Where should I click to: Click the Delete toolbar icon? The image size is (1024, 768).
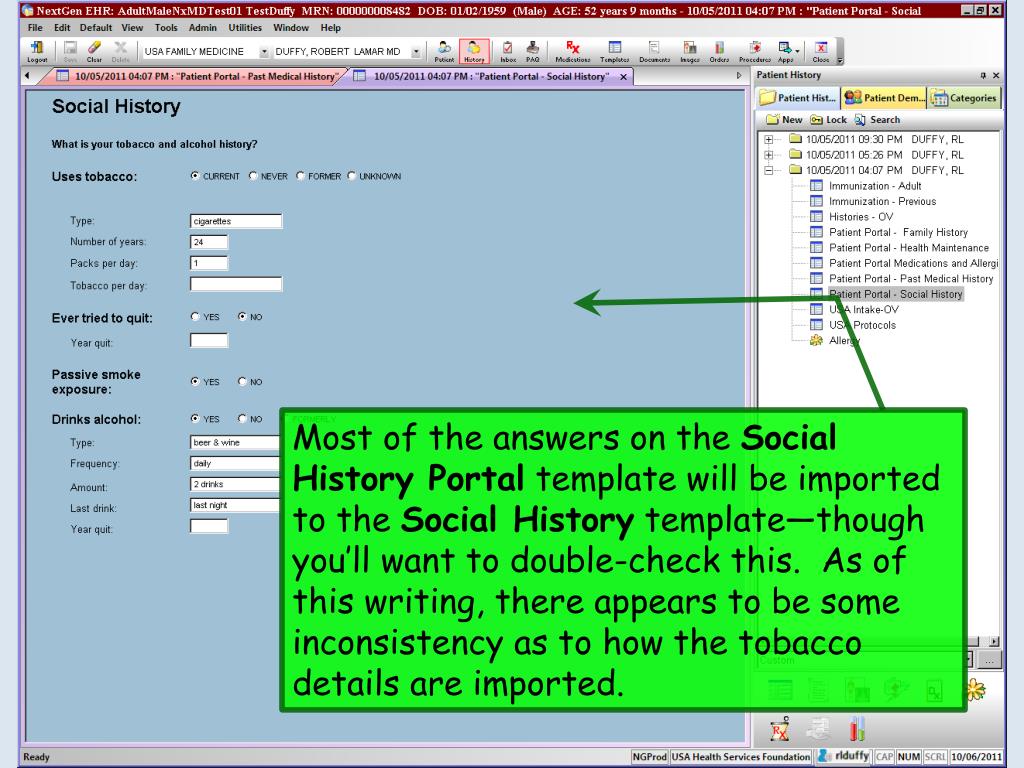121,51
